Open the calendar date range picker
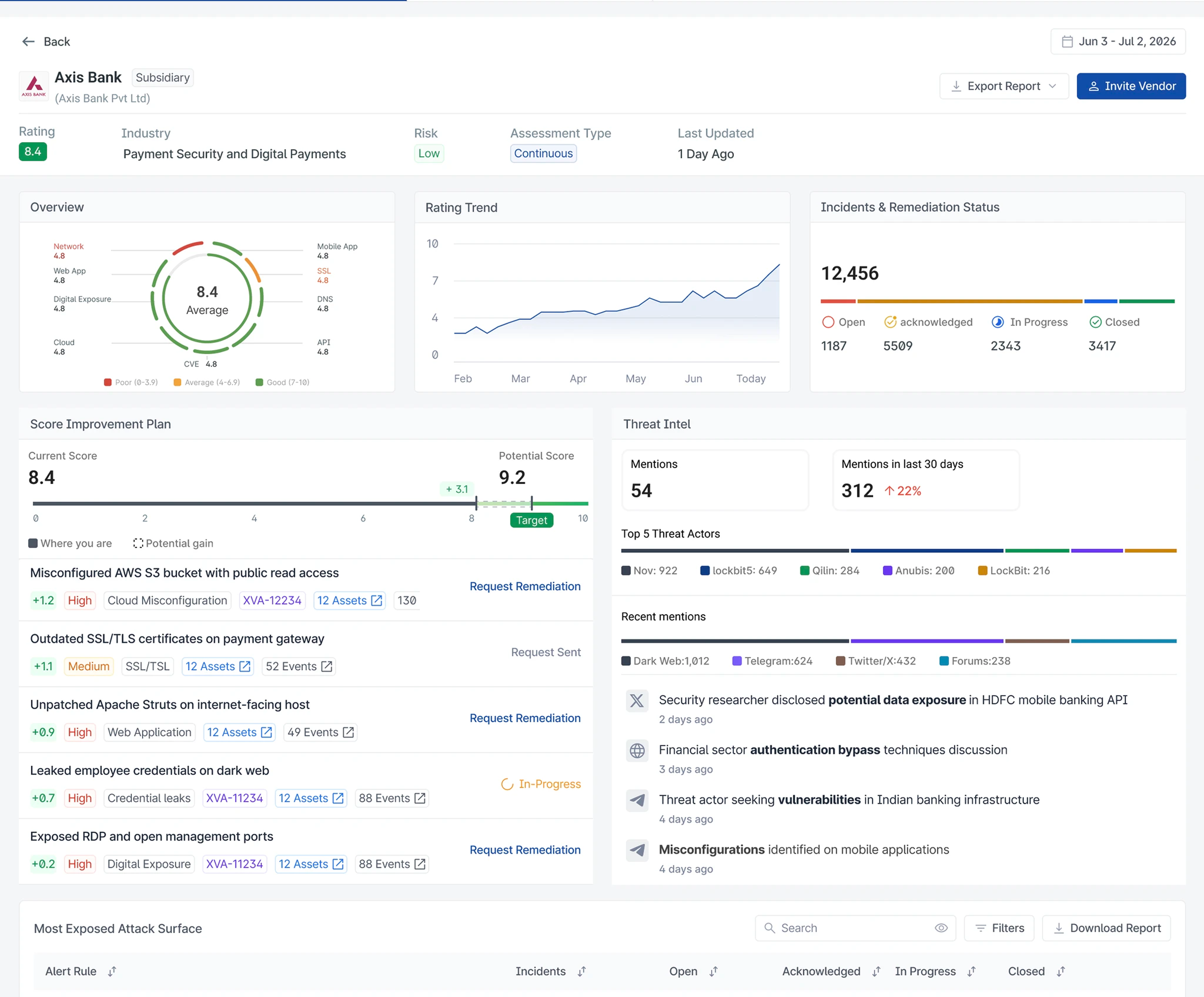Viewport: 1204px width, 997px height. (1117, 41)
